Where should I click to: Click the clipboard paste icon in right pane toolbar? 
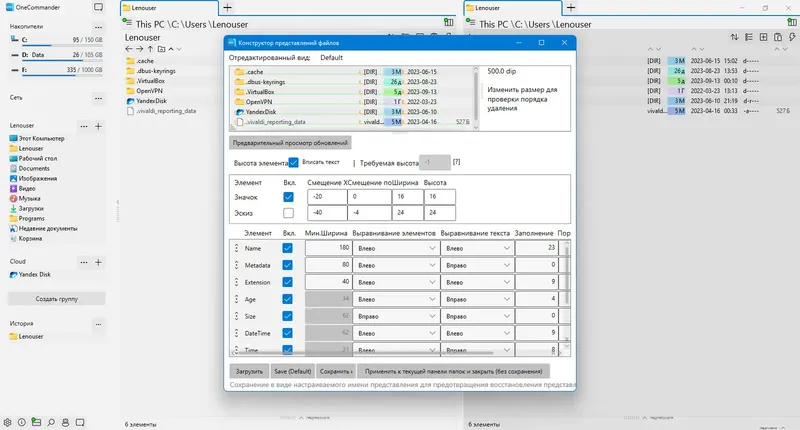click(x=778, y=37)
